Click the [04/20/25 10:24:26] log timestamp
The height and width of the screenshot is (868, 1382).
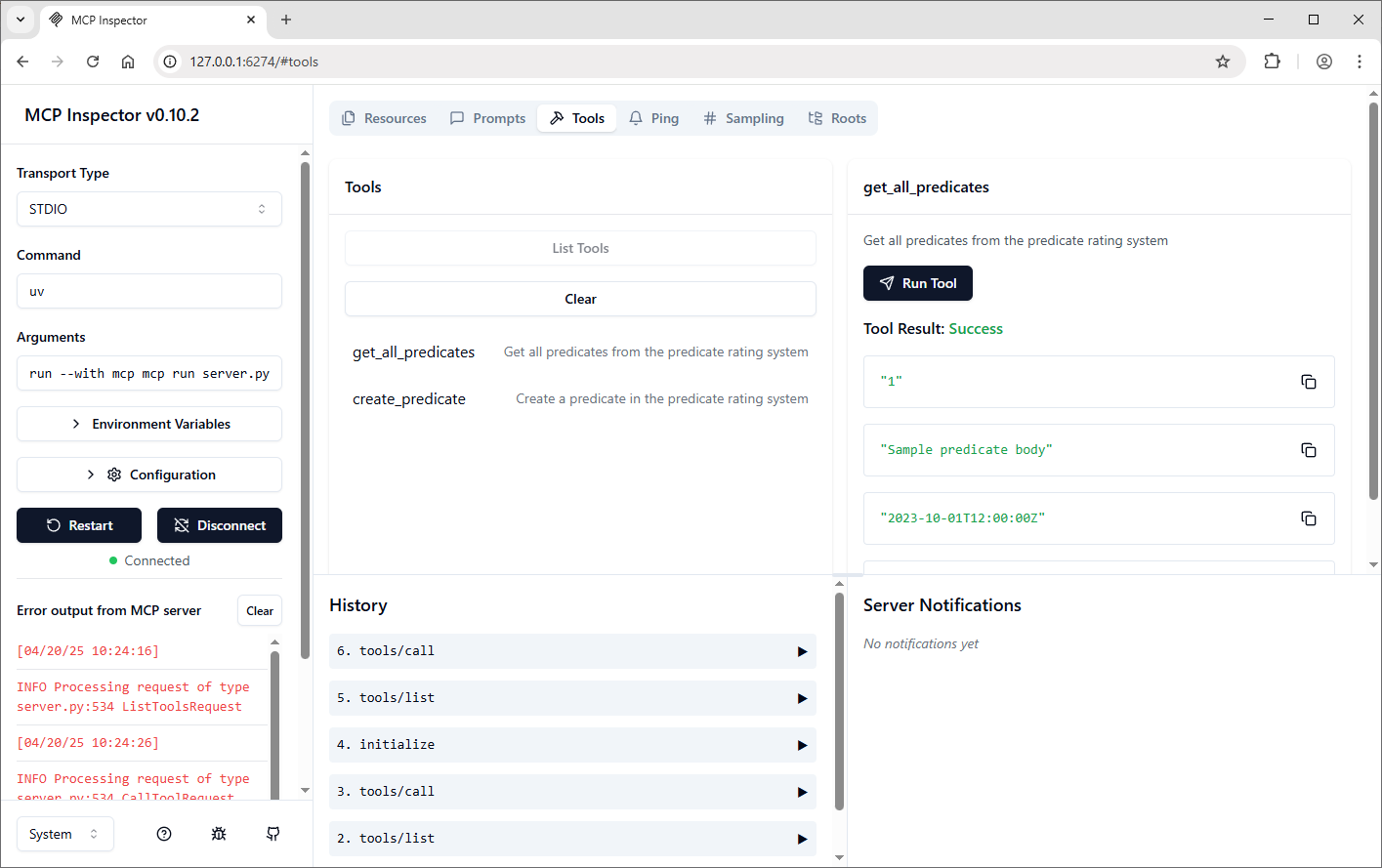pos(88,743)
